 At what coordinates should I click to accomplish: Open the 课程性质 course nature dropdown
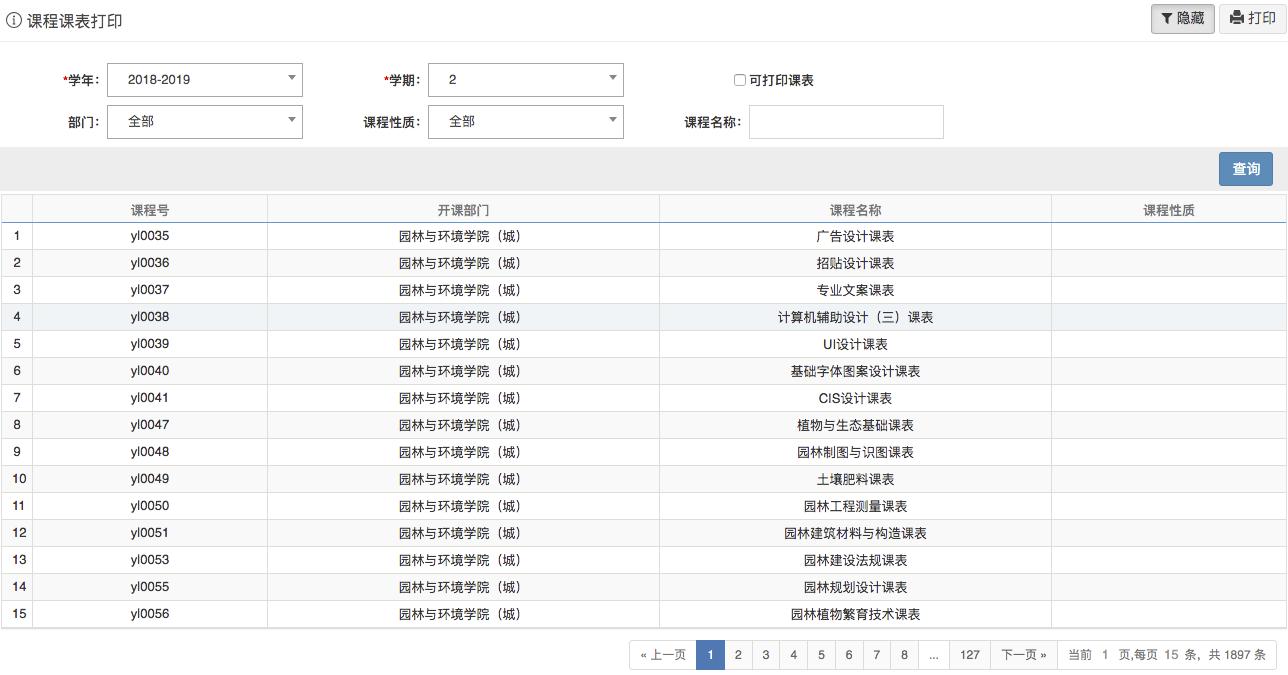[x=612, y=121]
